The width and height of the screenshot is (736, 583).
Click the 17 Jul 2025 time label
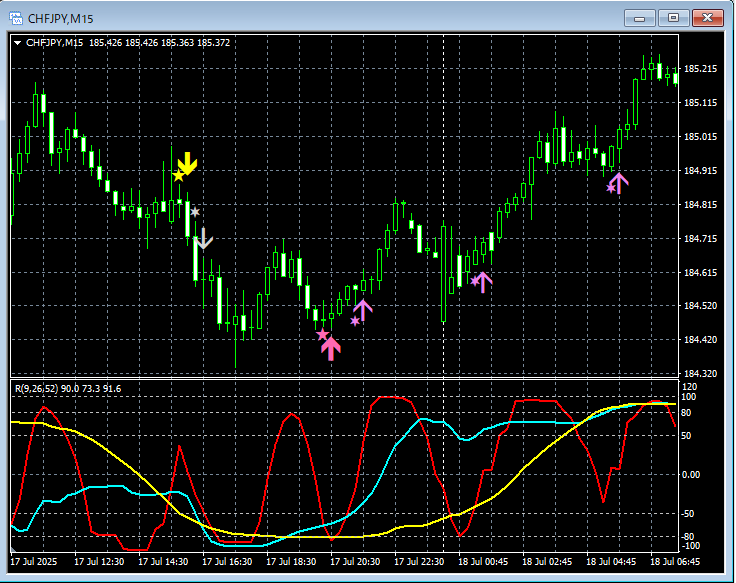click(33, 561)
